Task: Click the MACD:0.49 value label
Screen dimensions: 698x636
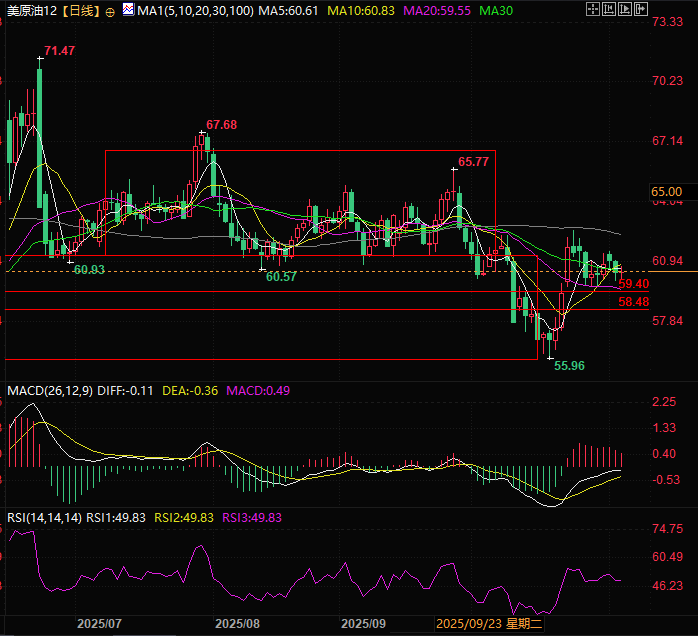Action: pos(258,390)
